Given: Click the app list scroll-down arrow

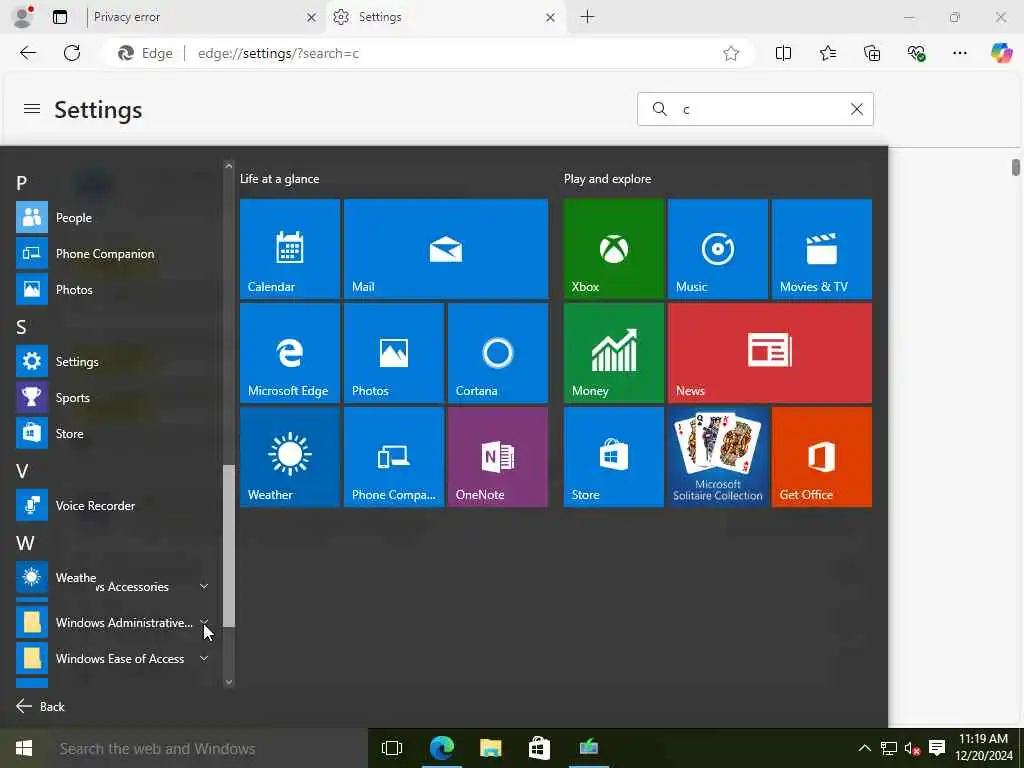Looking at the screenshot, I should 229,682.
